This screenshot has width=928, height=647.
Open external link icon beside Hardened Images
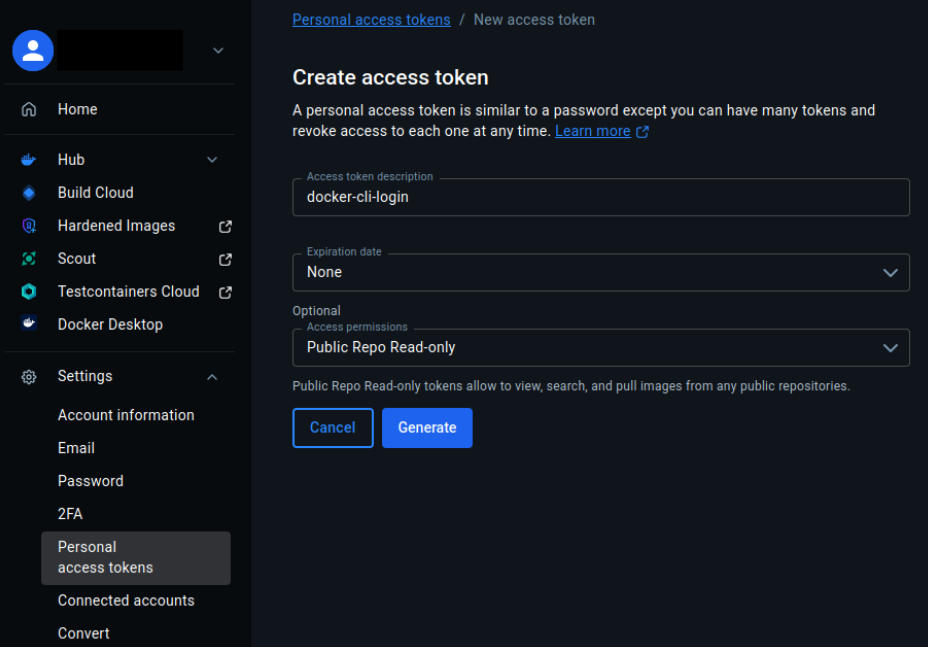(x=225, y=226)
